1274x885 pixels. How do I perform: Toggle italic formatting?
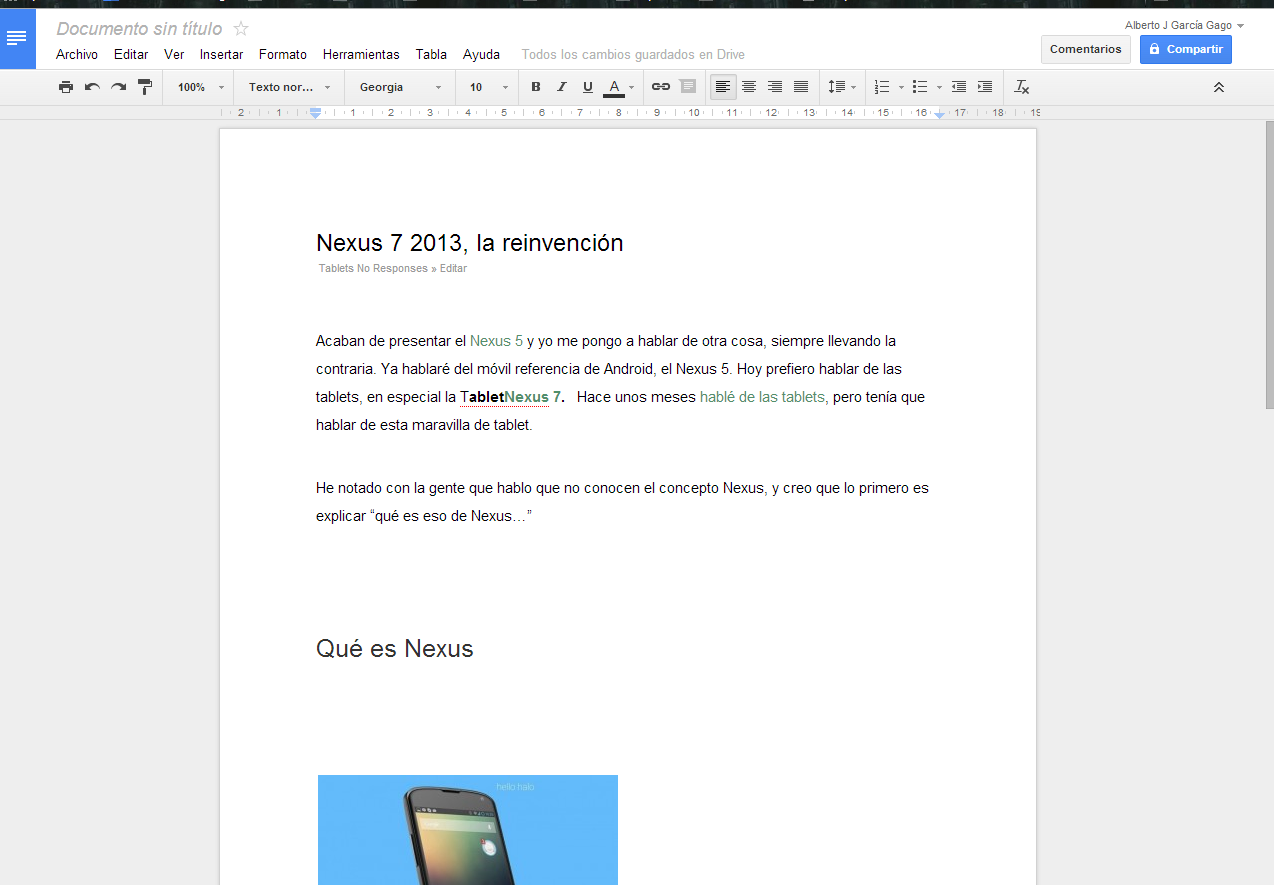[562, 87]
